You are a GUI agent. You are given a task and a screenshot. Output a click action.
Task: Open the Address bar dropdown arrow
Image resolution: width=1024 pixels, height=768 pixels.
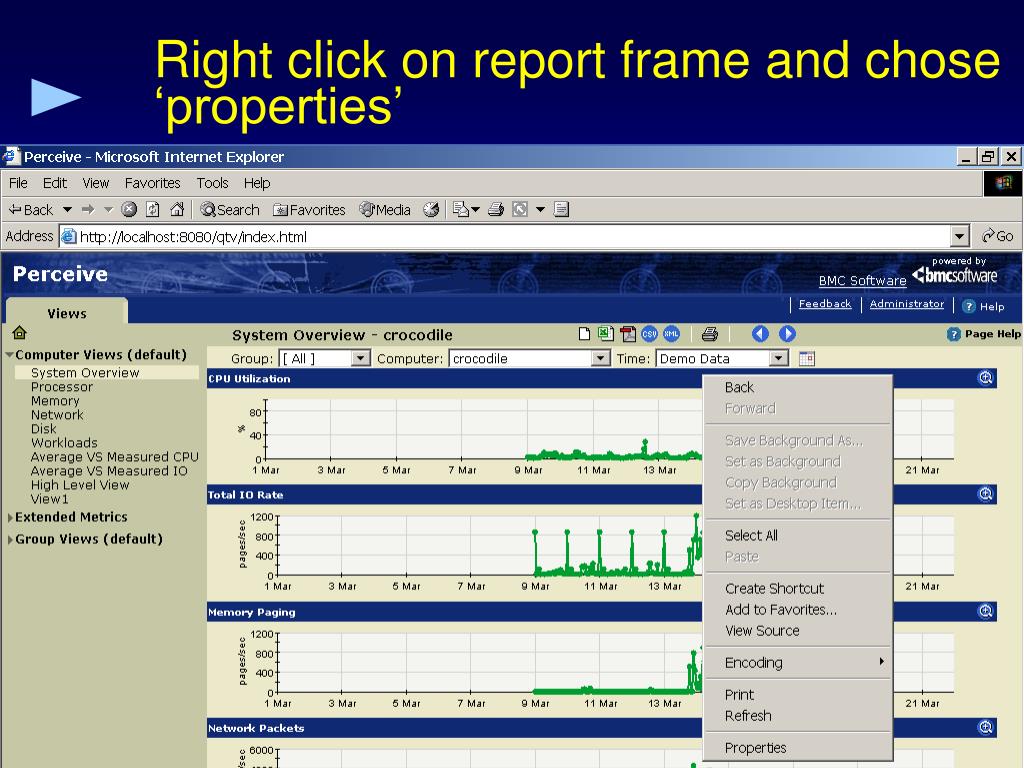[x=959, y=236]
